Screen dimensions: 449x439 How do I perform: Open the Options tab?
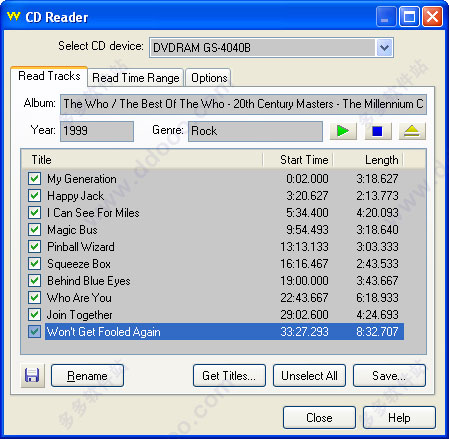[209, 78]
